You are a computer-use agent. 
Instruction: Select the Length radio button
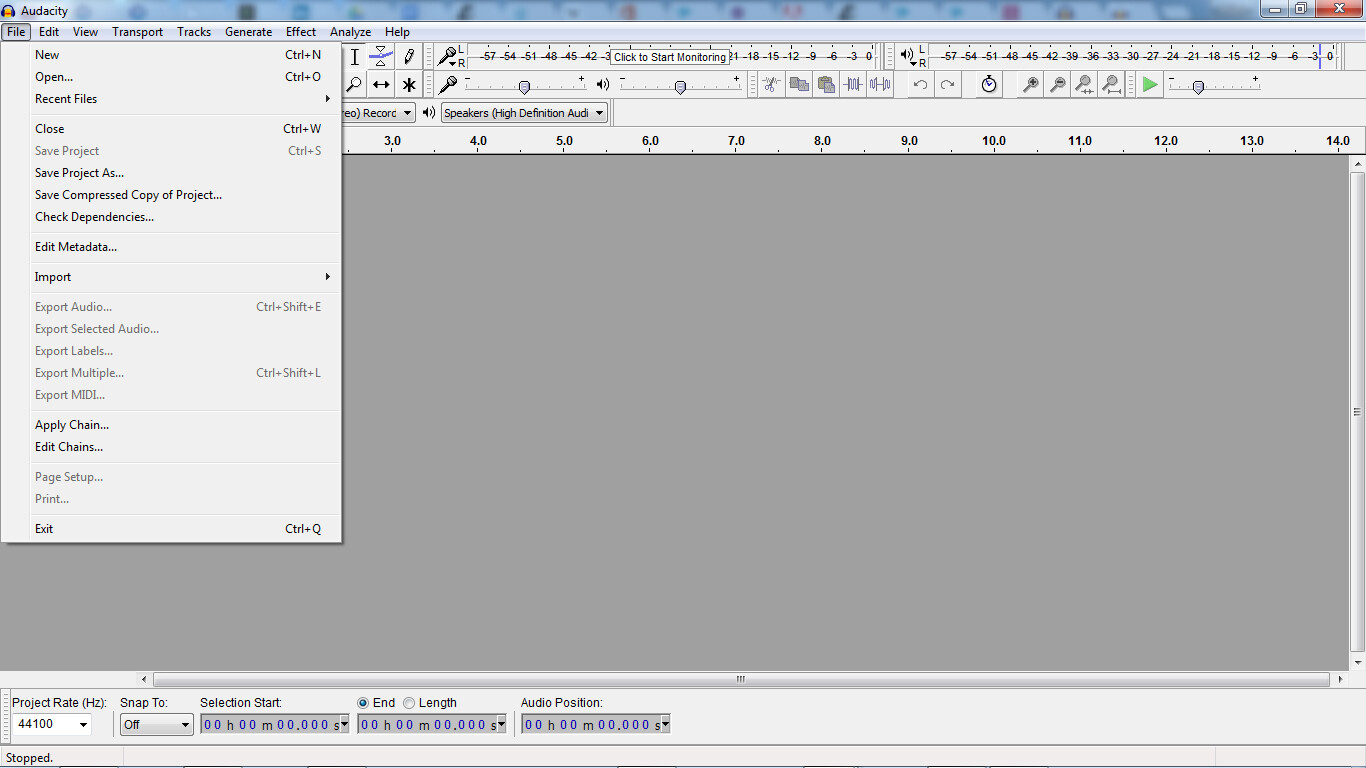(x=408, y=703)
